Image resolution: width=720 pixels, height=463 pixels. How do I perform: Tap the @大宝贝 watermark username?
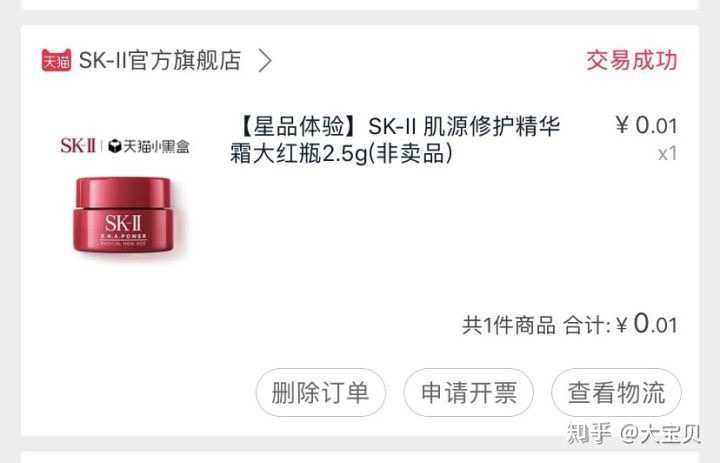661,434
